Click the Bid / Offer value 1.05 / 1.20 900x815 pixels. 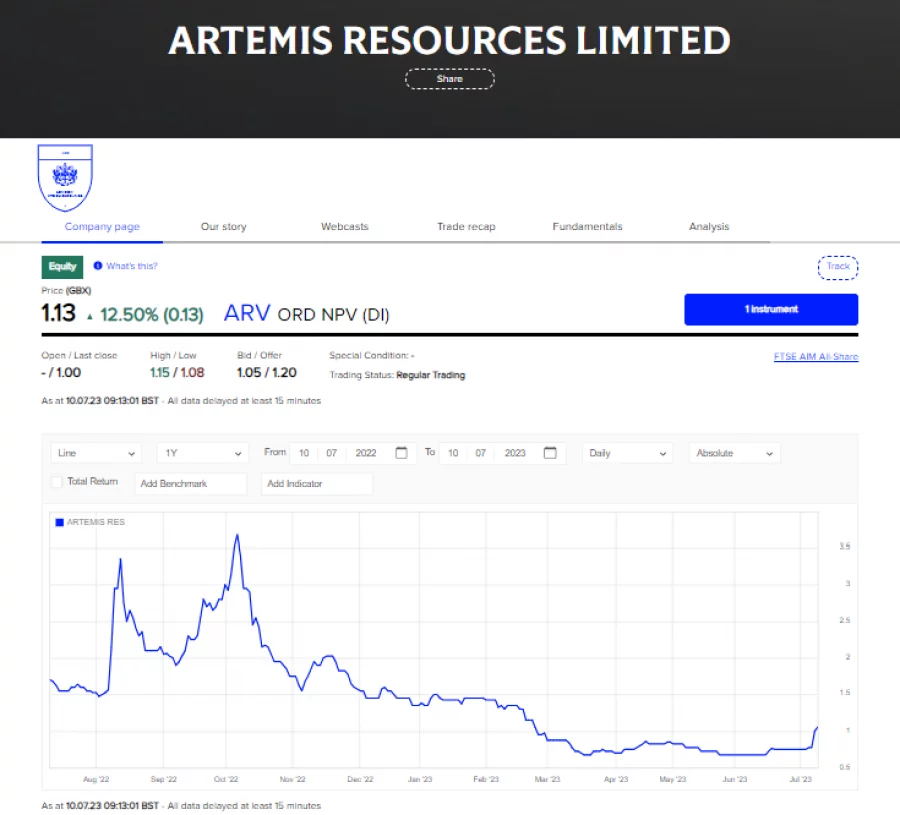[x=266, y=372]
